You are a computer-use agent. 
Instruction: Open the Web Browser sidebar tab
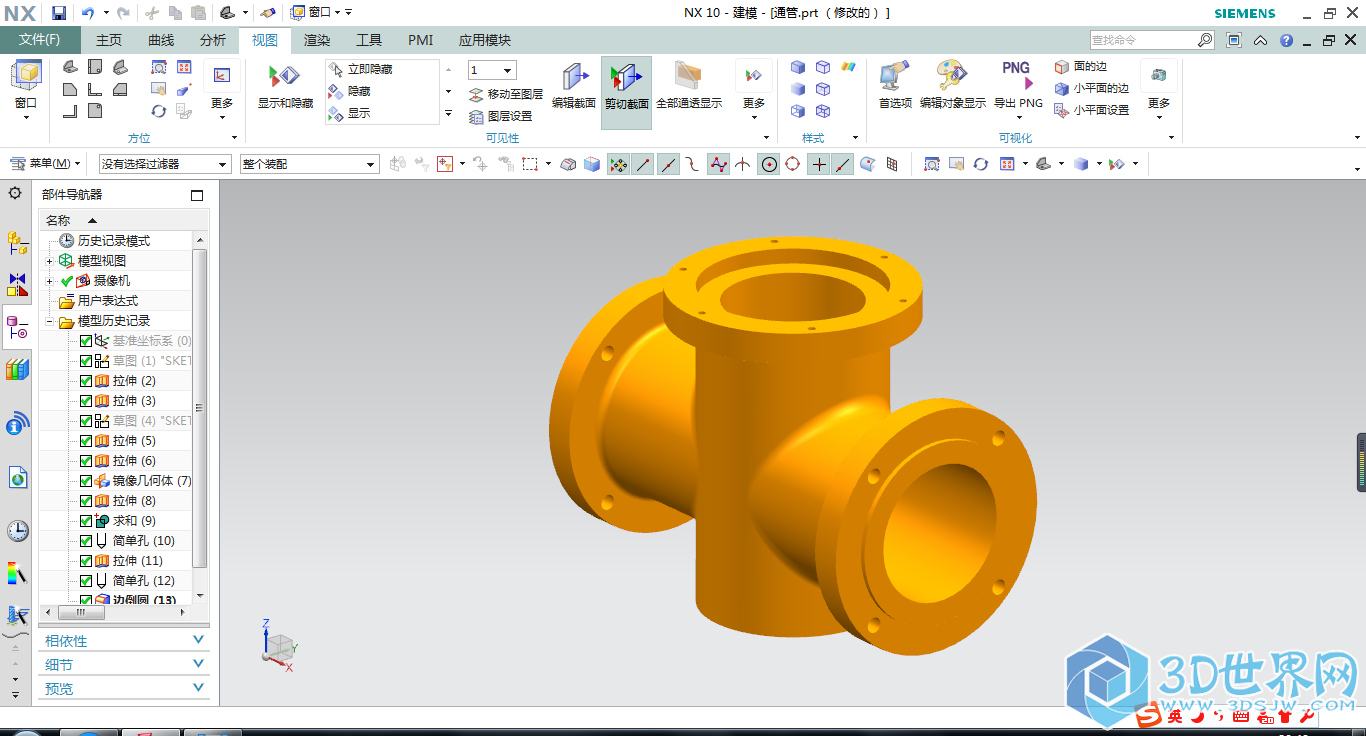(x=17, y=478)
